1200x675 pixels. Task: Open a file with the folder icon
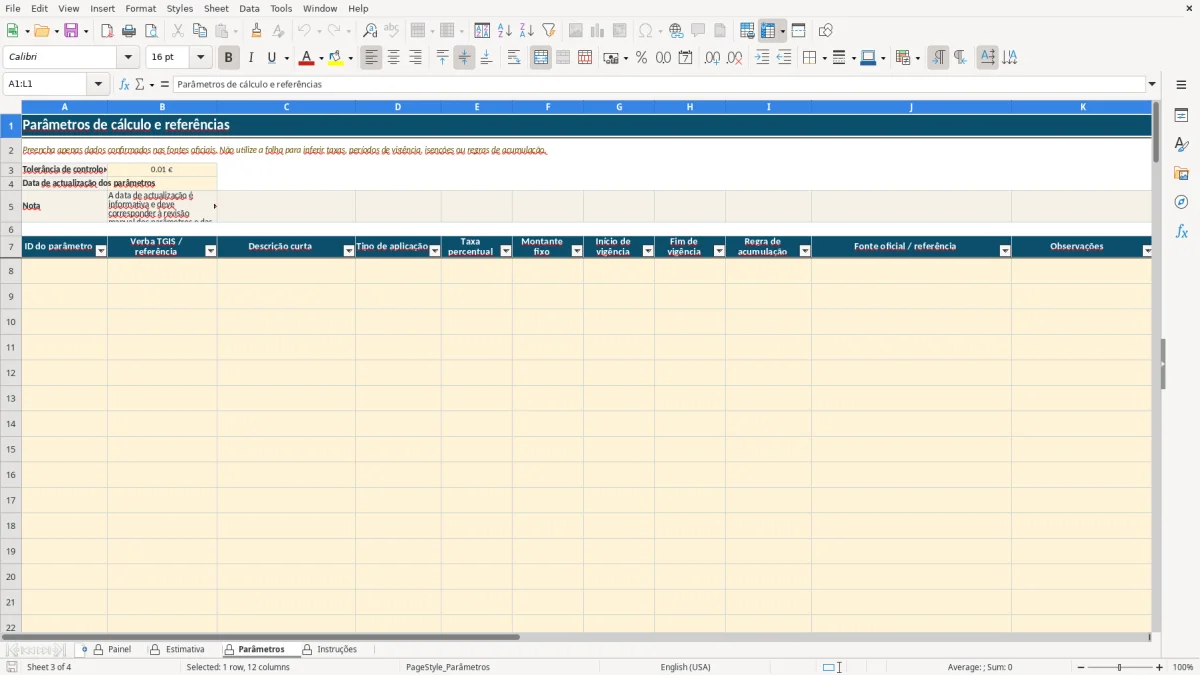tap(40, 31)
